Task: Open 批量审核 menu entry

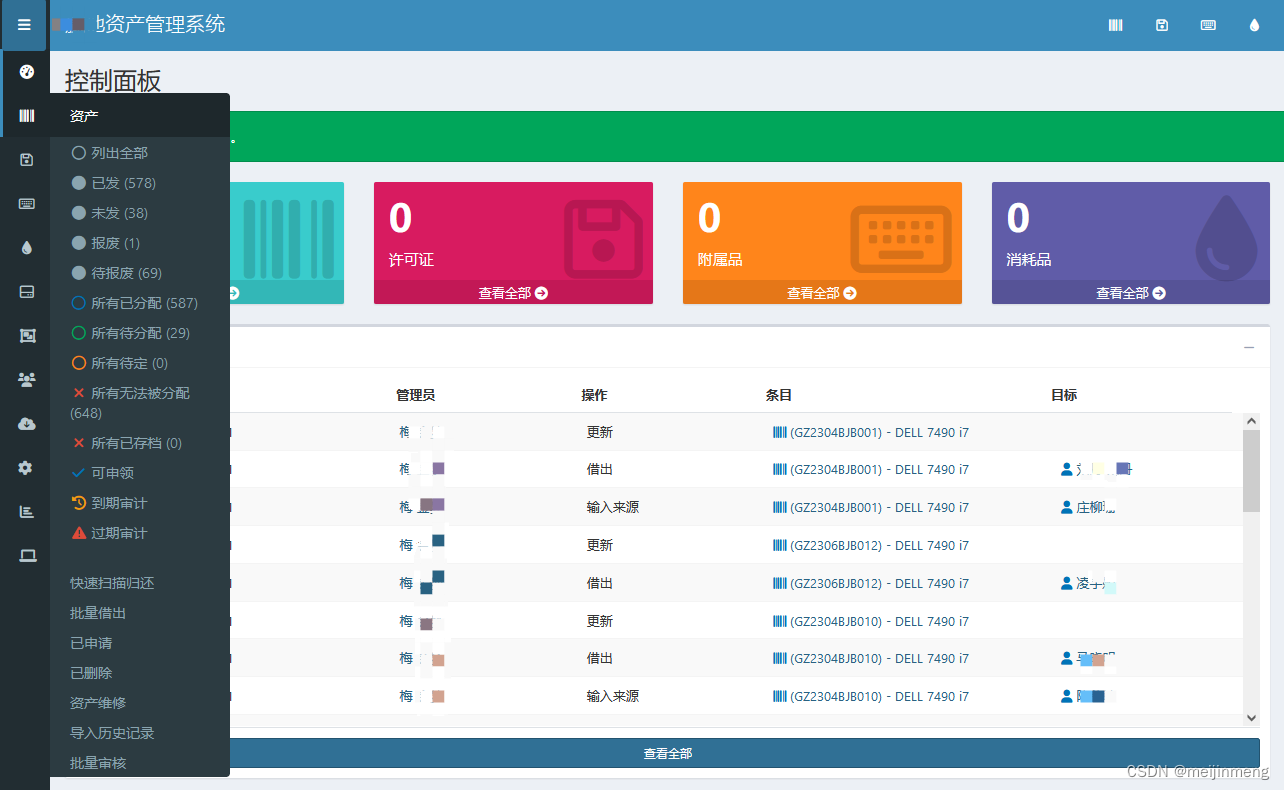Action: 98,763
